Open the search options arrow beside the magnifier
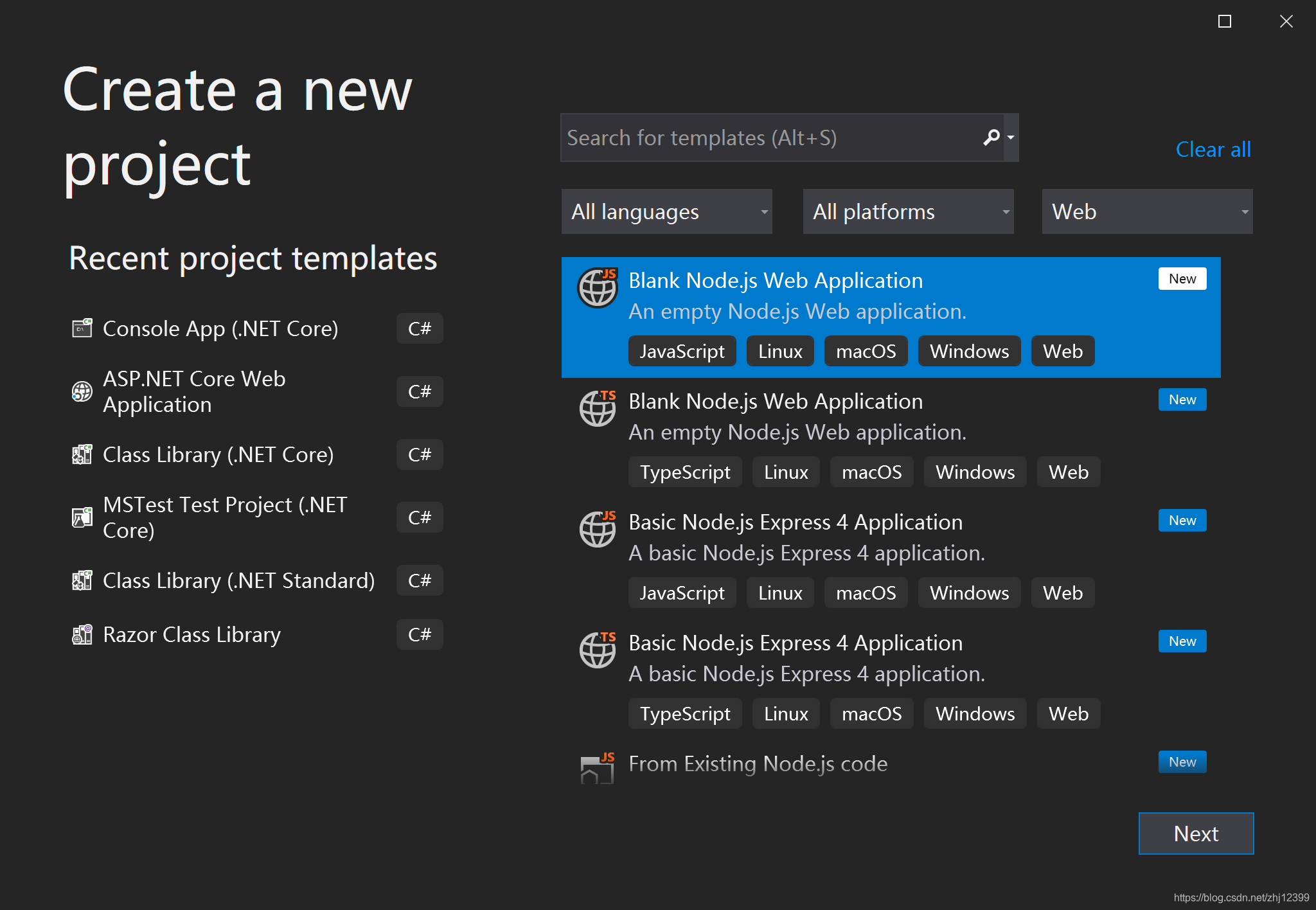This screenshot has width=1316, height=910. click(1011, 137)
